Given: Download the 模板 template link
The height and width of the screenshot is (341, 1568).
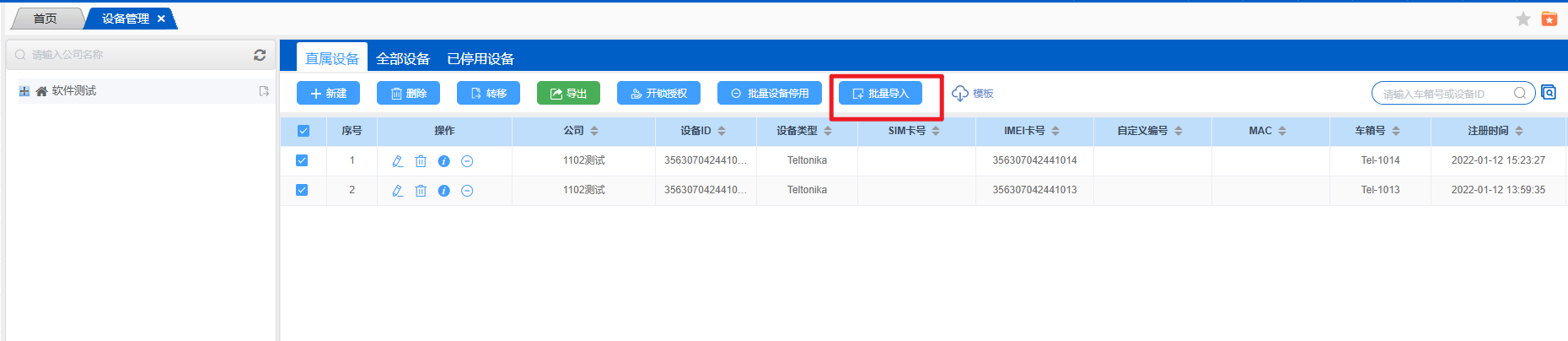Looking at the screenshot, I should click(973, 93).
